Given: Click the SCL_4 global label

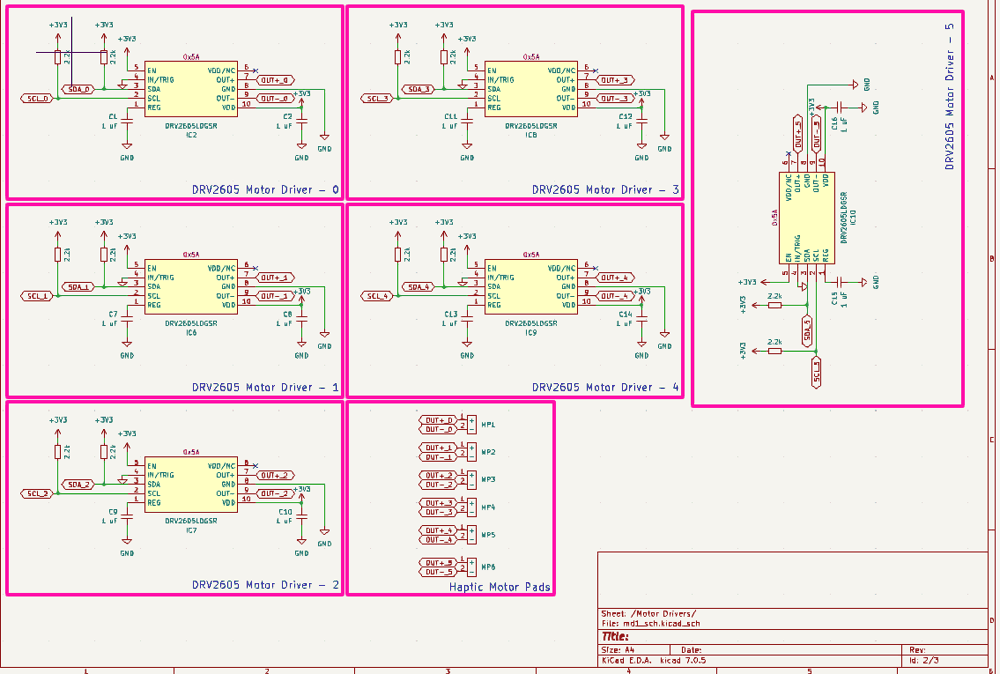Looking at the screenshot, I should (377, 297).
